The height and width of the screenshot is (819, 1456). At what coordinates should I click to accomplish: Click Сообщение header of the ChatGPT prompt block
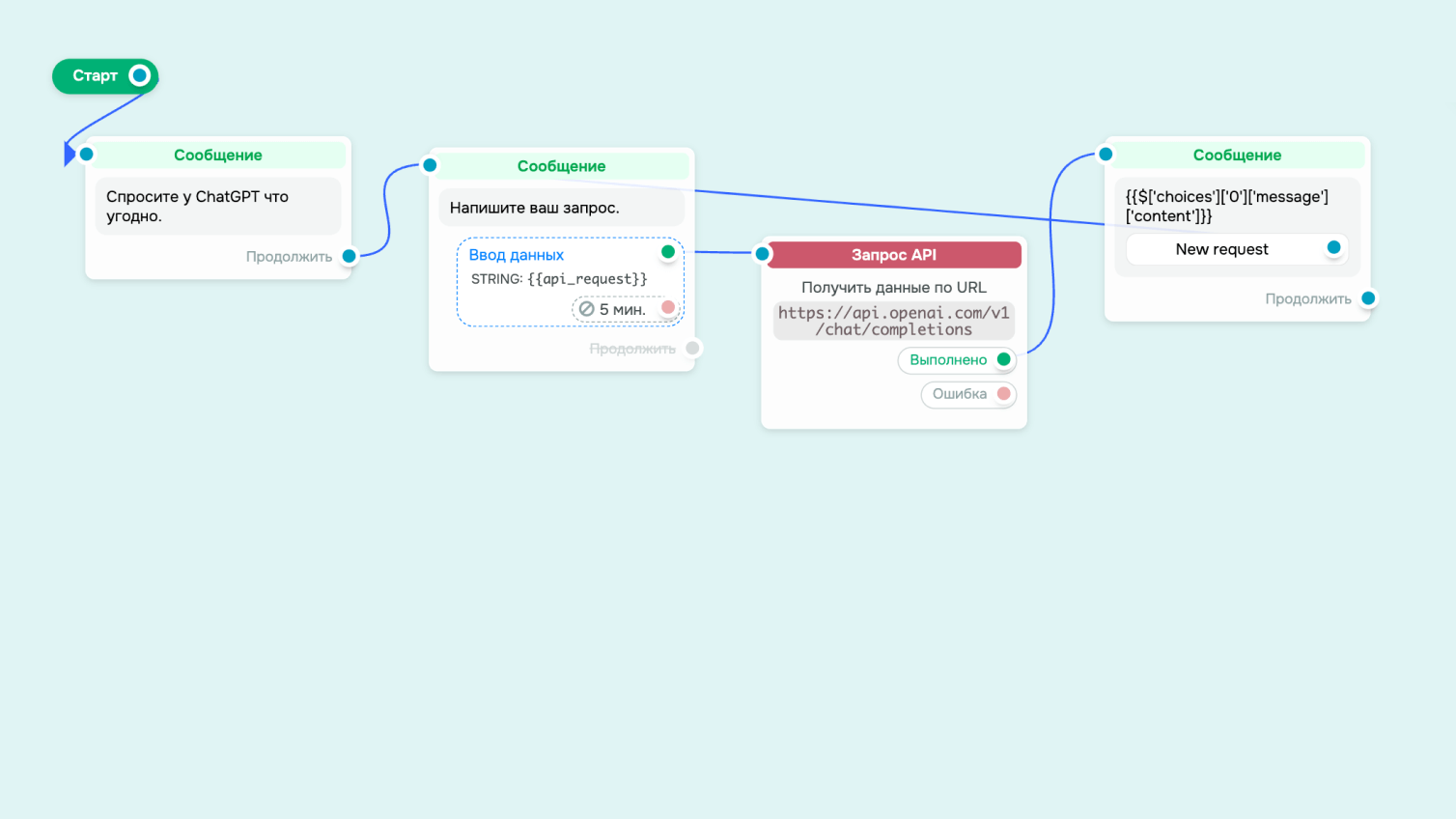[218, 155]
